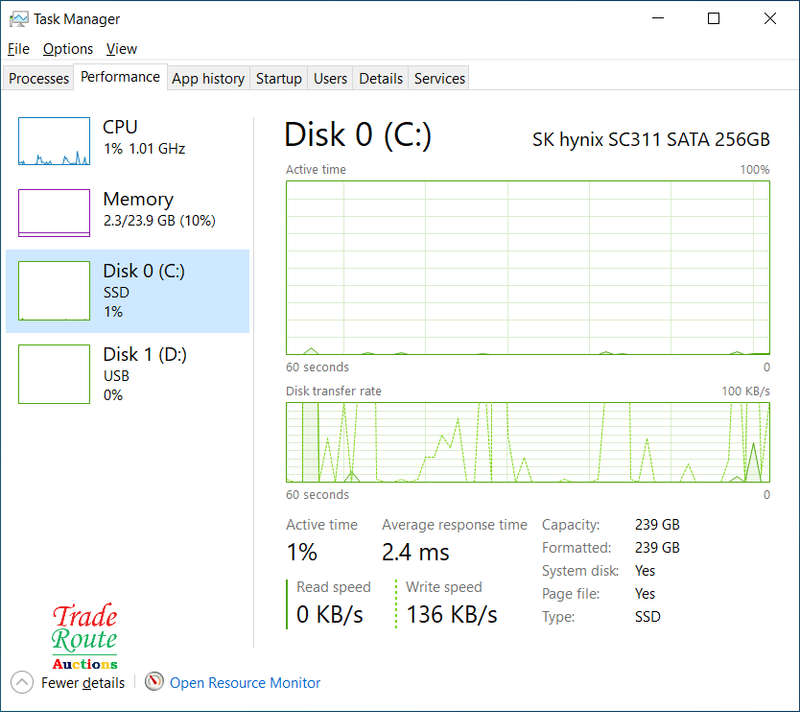Image resolution: width=800 pixels, height=712 pixels.
Task: Minimize the Task Manager window
Action: [658, 18]
